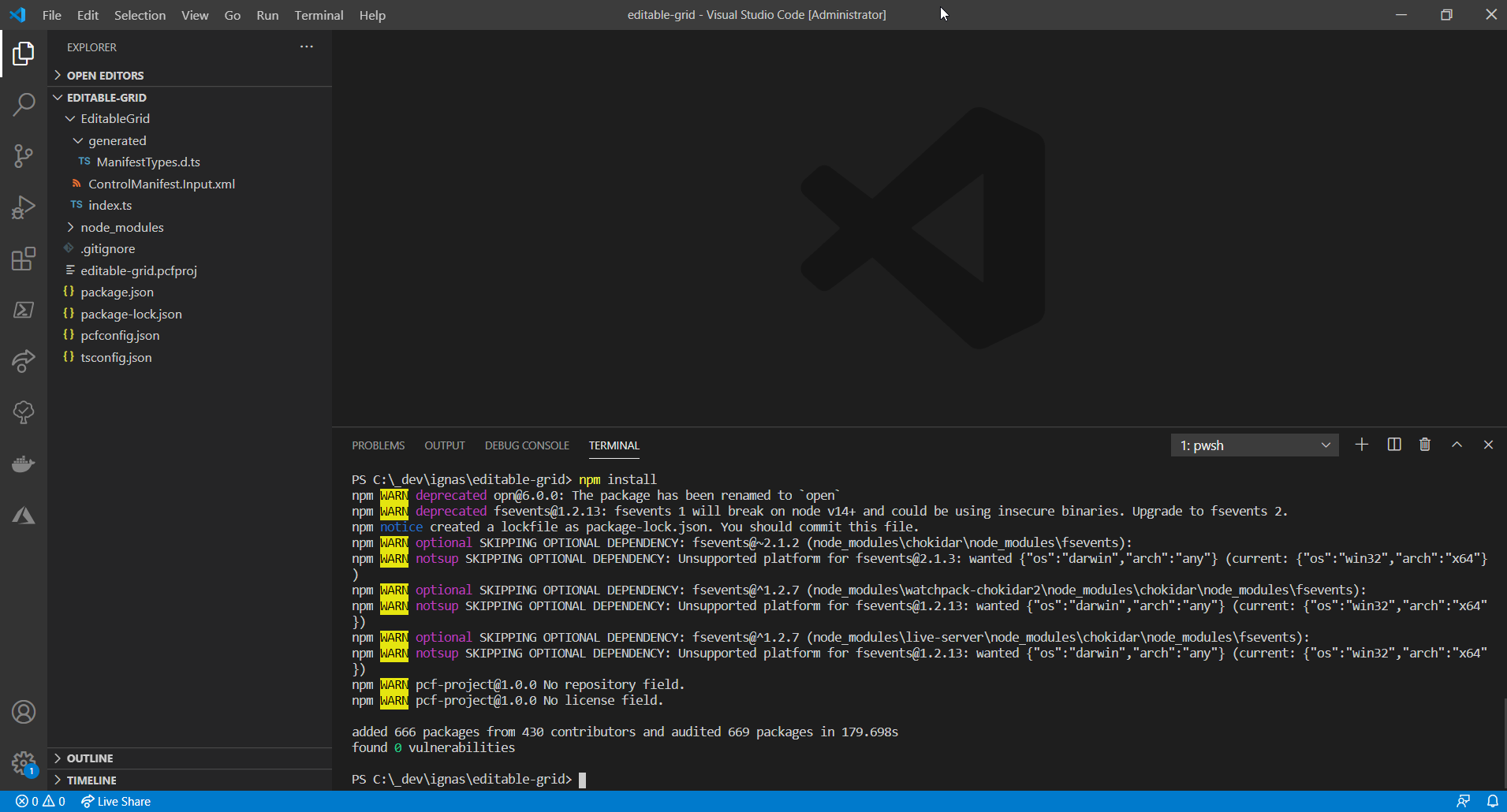The width and height of the screenshot is (1507, 812).
Task: Open notifications bell in status bar
Action: point(1493,801)
